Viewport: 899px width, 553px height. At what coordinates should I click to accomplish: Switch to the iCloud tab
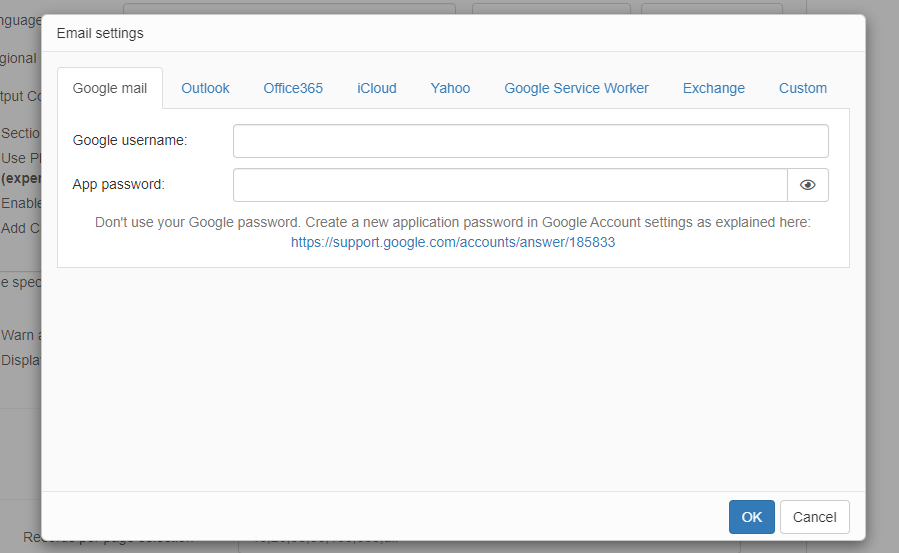pos(377,88)
